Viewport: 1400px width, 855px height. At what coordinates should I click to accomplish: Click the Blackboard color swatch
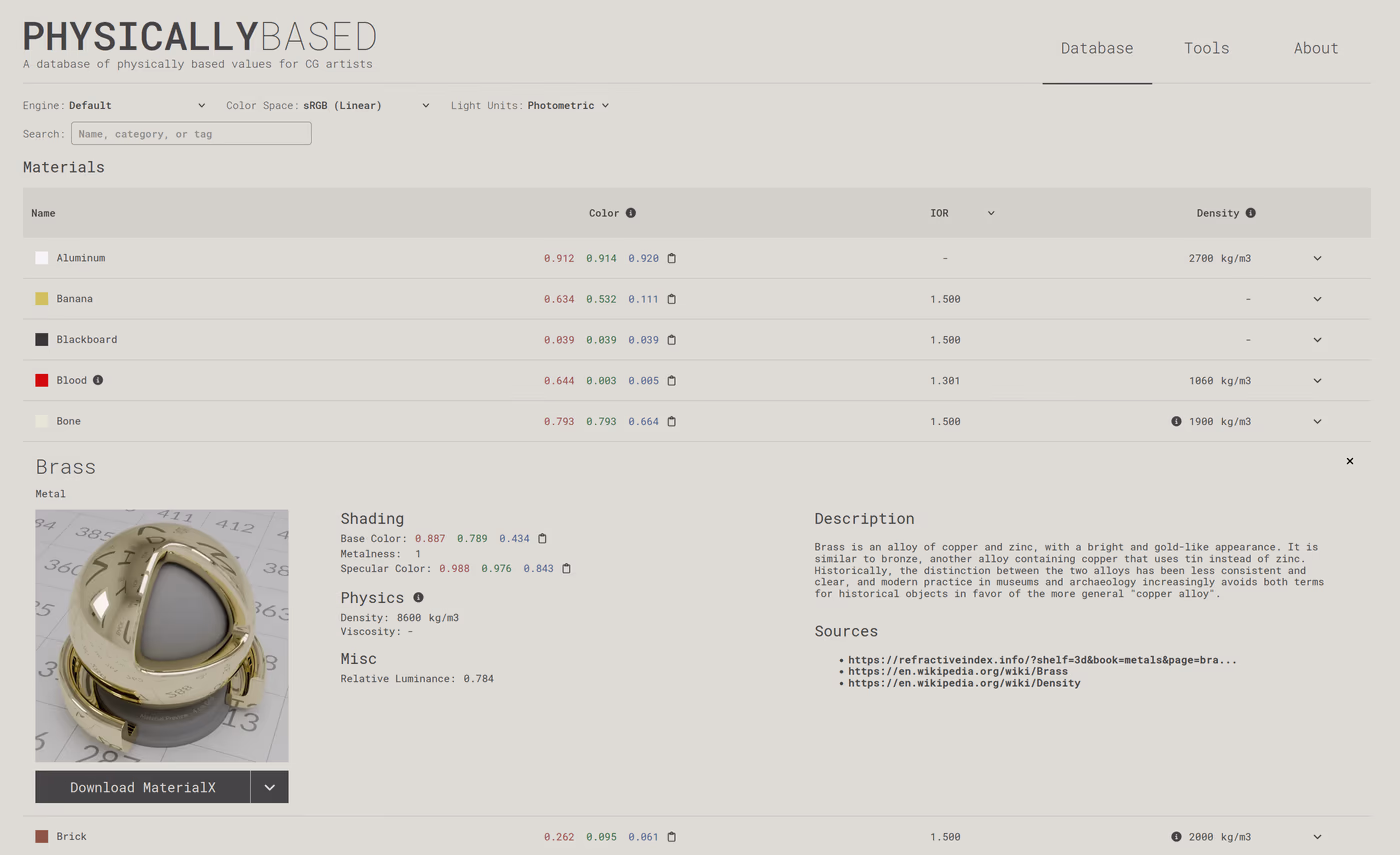(x=42, y=340)
